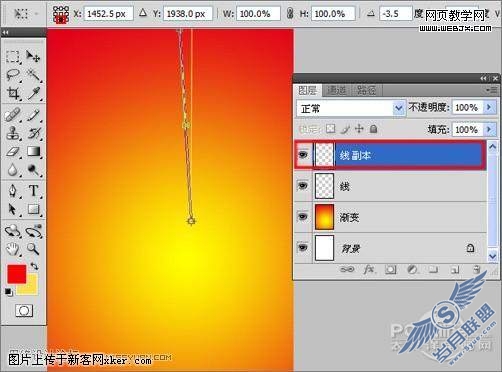Click the 背景 layer lock icon

470,248
